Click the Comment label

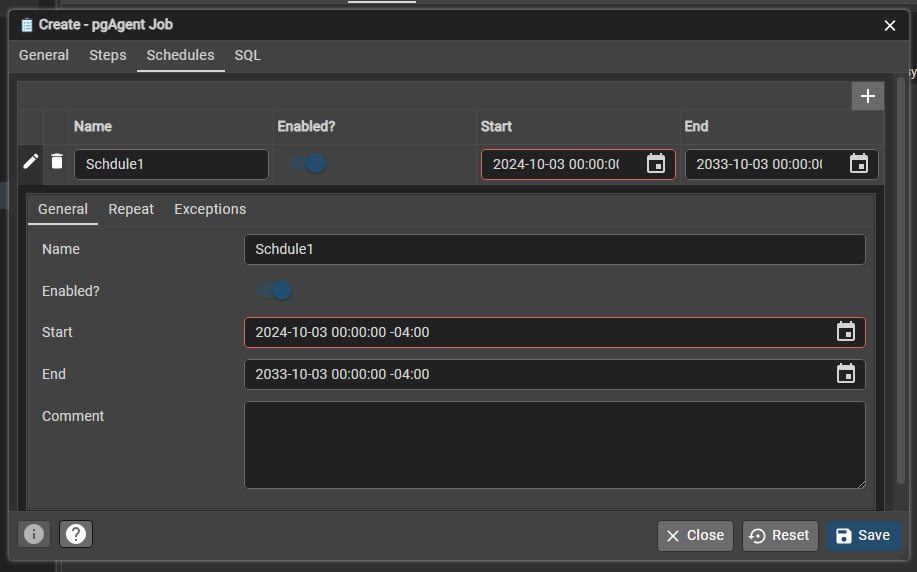point(73,416)
